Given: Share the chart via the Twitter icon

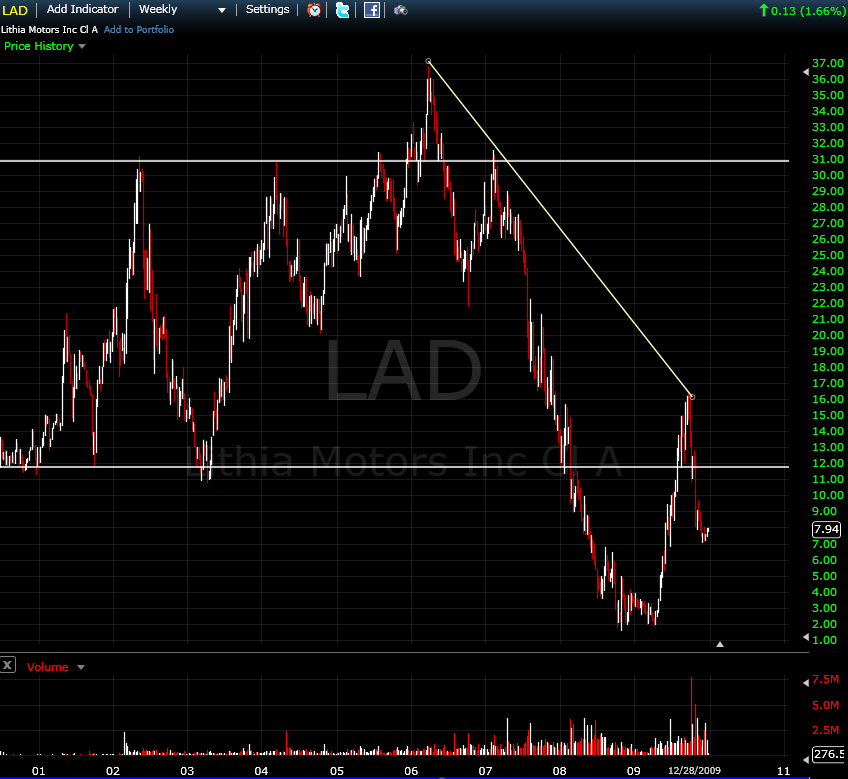Looking at the screenshot, I should (x=342, y=10).
